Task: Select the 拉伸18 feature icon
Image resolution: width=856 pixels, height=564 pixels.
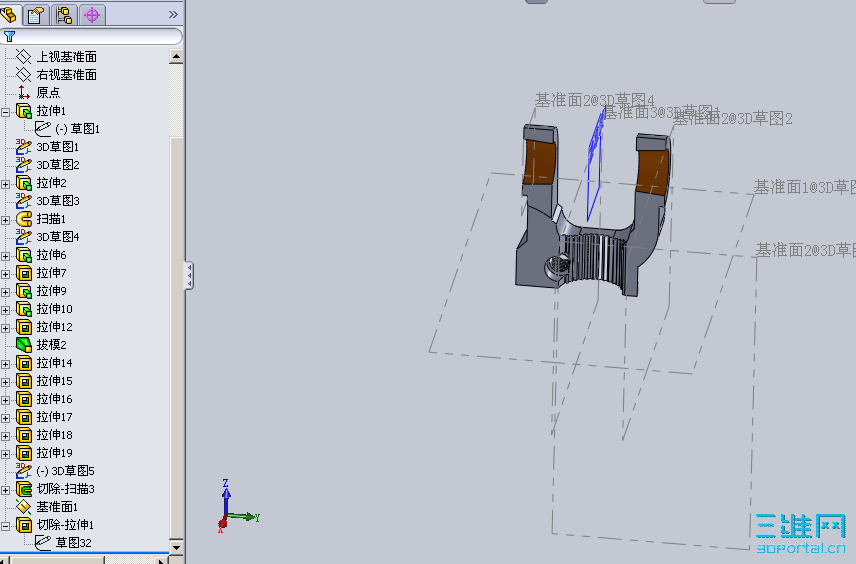Action: tap(23, 435)
